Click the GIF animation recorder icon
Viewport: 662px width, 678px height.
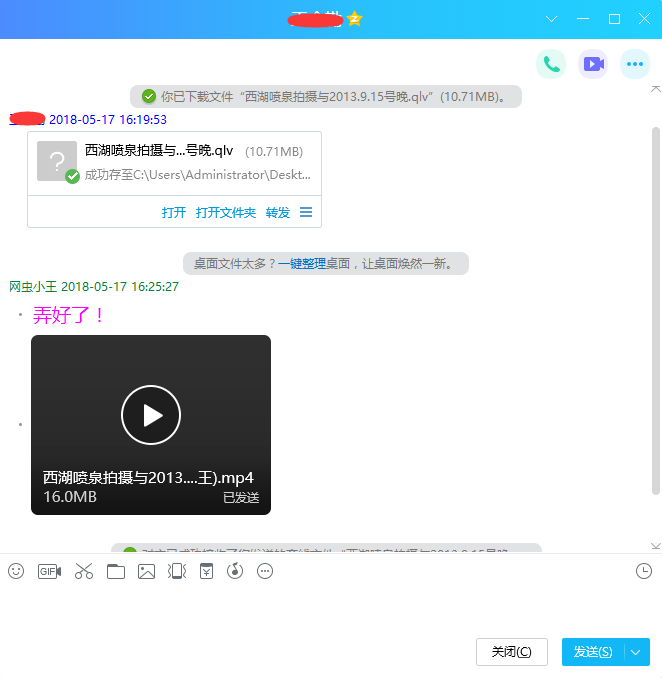click(49, 571)
